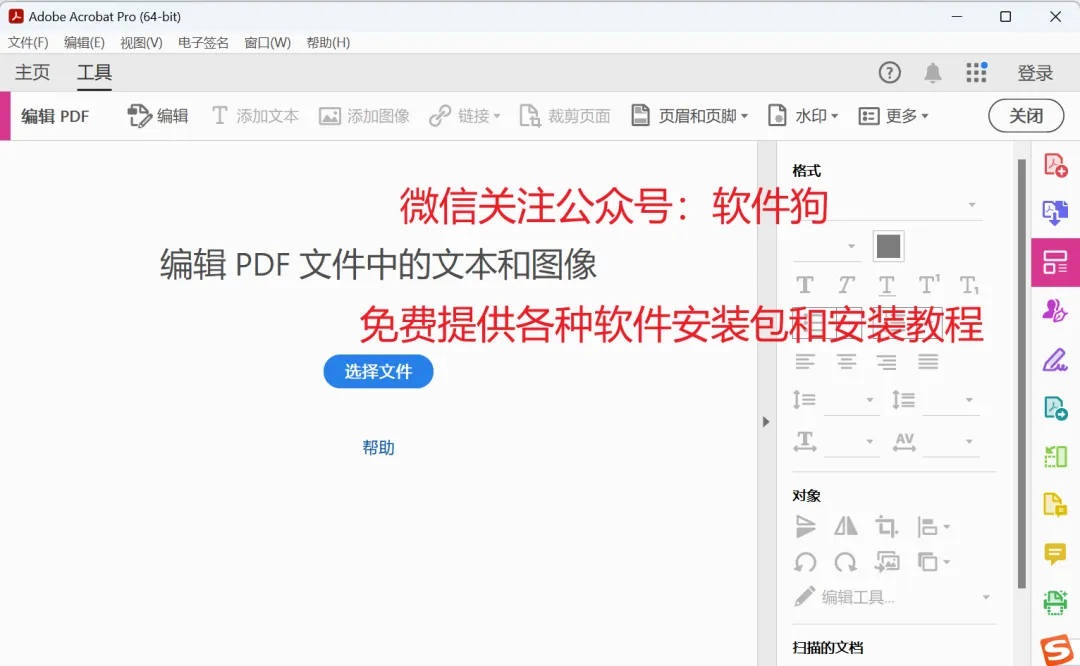Open Create PDF sidebar tool
This screenshot has height=666, width=1080.
1055,165
